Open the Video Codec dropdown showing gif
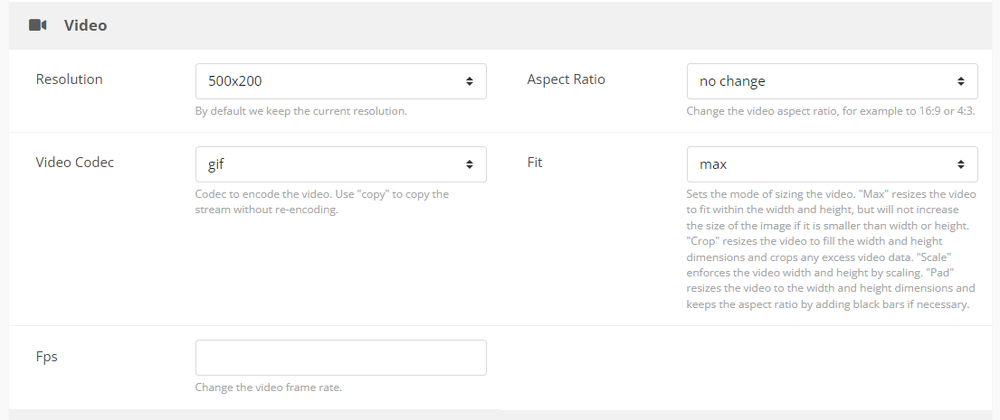The height and width of the screenshot is (420, 1000). coord(341,164)
